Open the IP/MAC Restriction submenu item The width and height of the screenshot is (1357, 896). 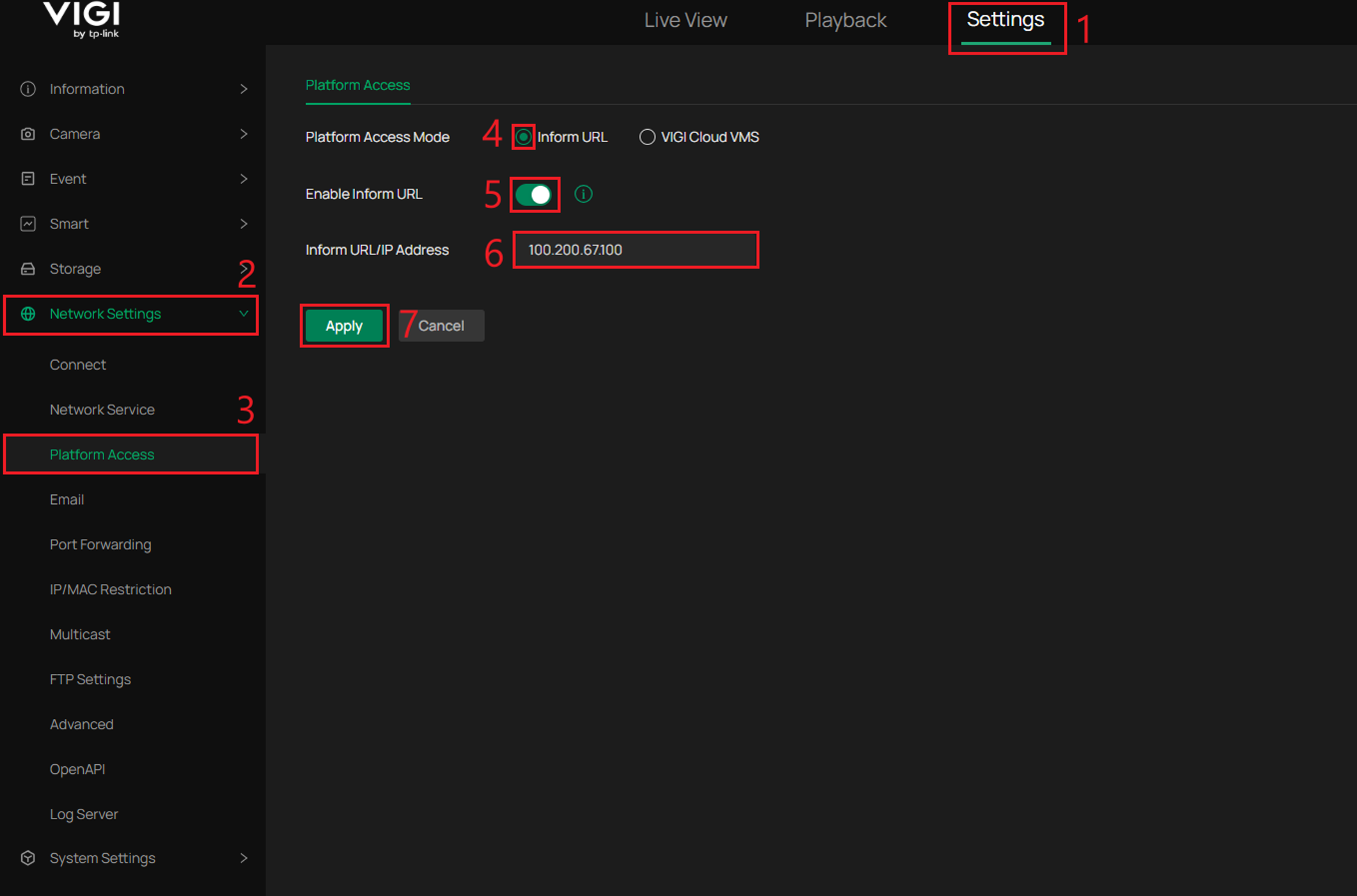[111, 589]
